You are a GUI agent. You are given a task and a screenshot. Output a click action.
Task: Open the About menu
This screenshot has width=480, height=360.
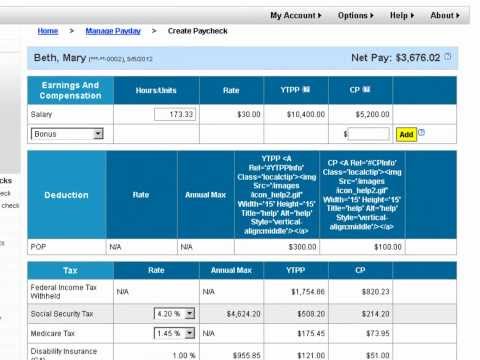tap(445, 15)
